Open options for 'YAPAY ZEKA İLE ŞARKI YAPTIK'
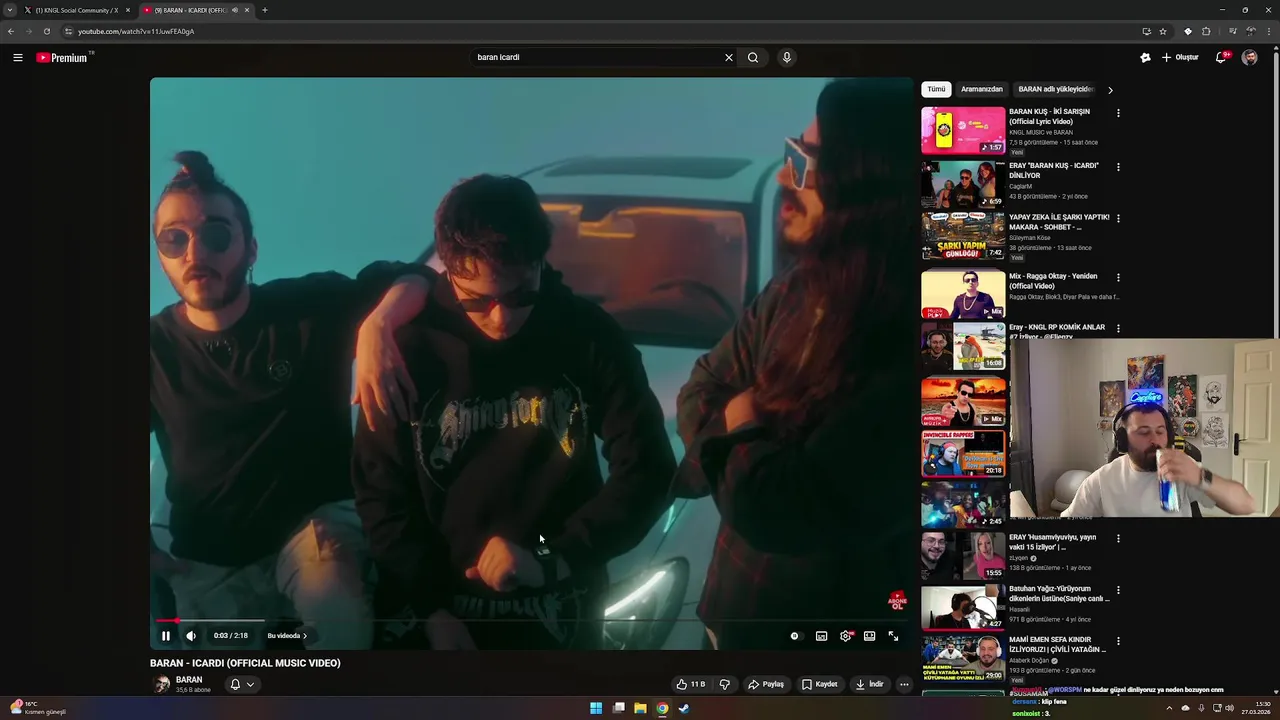This screenshot has width=1280, height=720. [x=1118, y=218]
